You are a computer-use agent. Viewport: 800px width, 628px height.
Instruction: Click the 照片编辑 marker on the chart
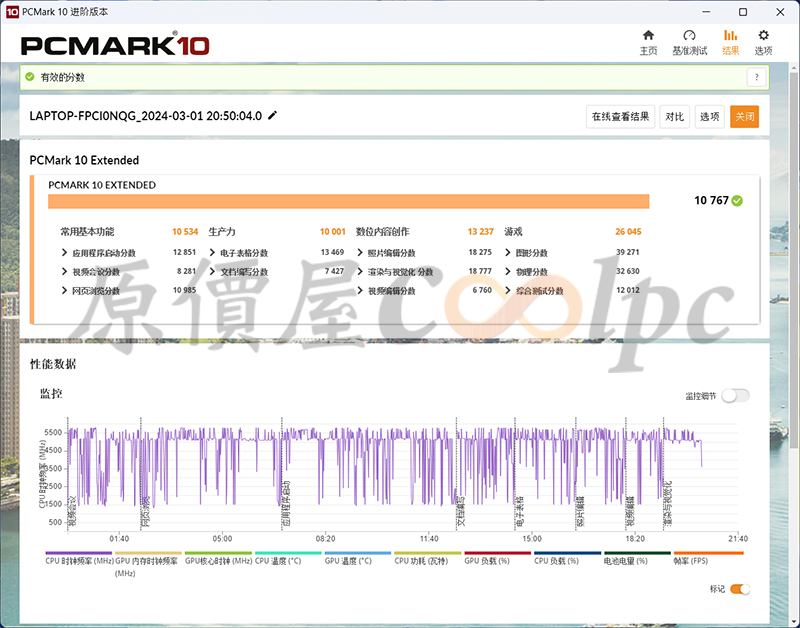pos(581,512)
